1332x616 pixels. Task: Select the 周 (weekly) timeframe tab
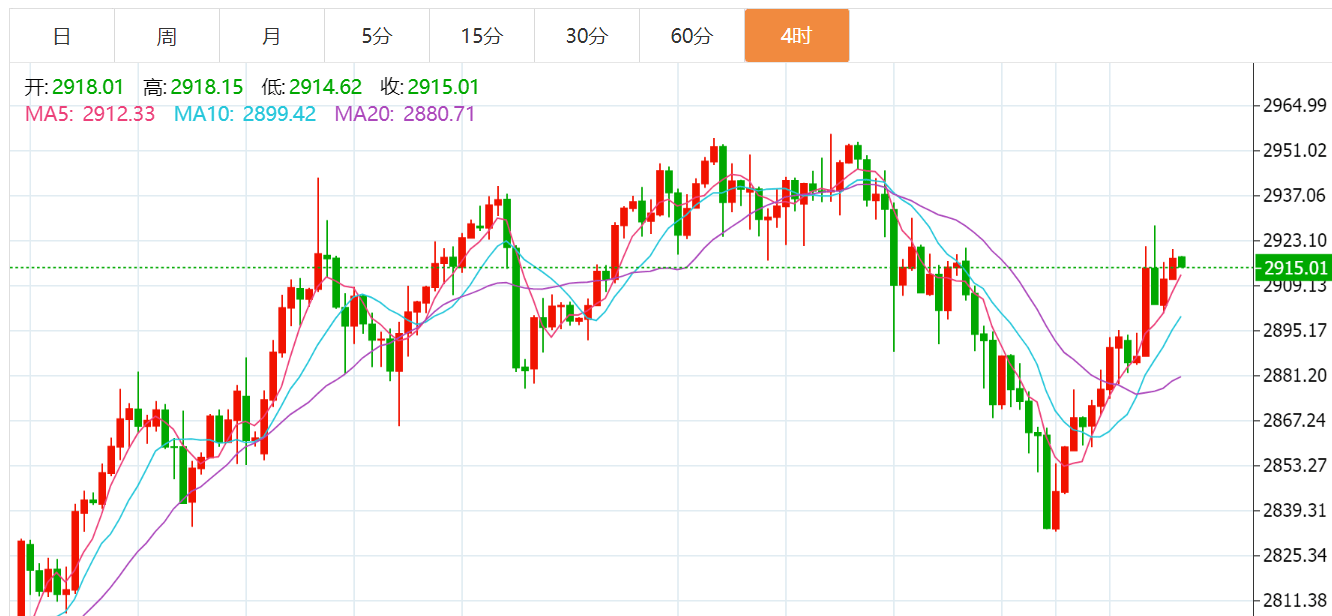167,37
